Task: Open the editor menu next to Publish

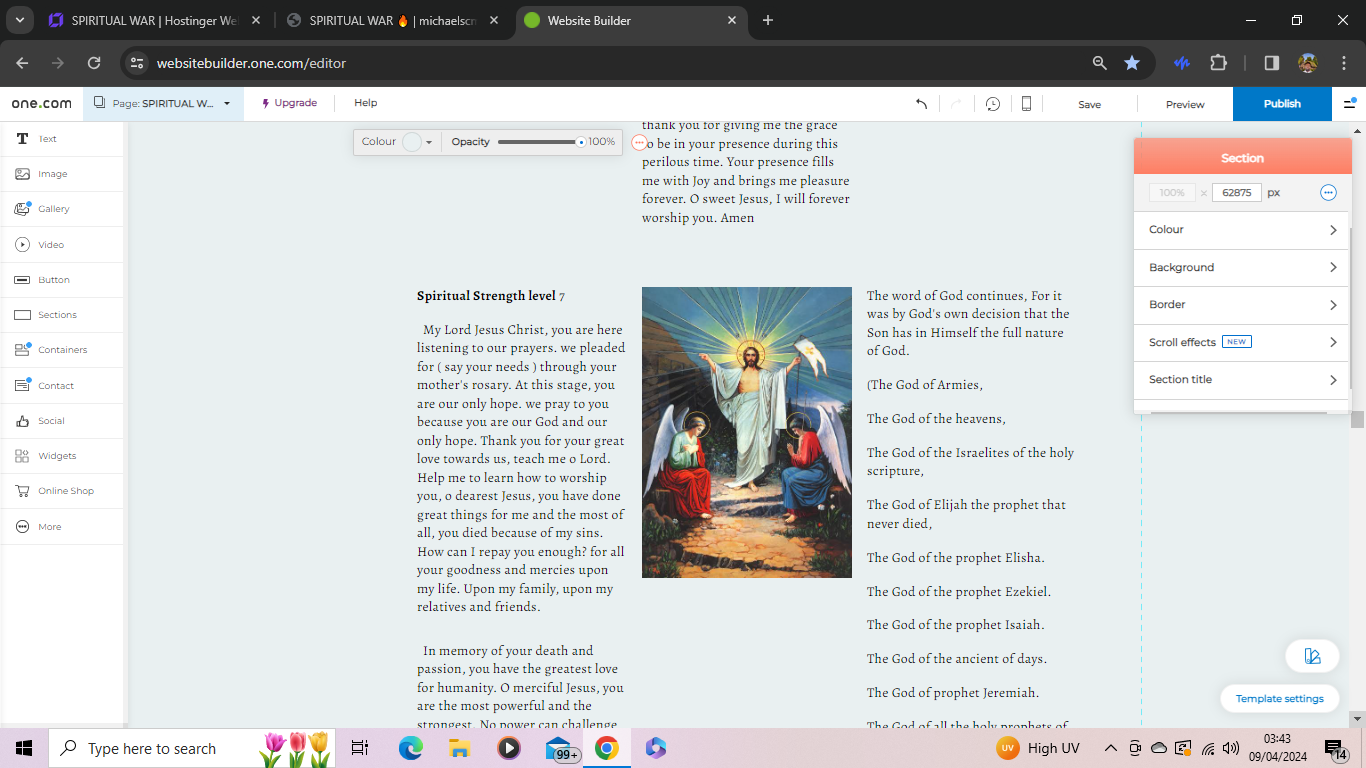Action: pos(1350,103)
